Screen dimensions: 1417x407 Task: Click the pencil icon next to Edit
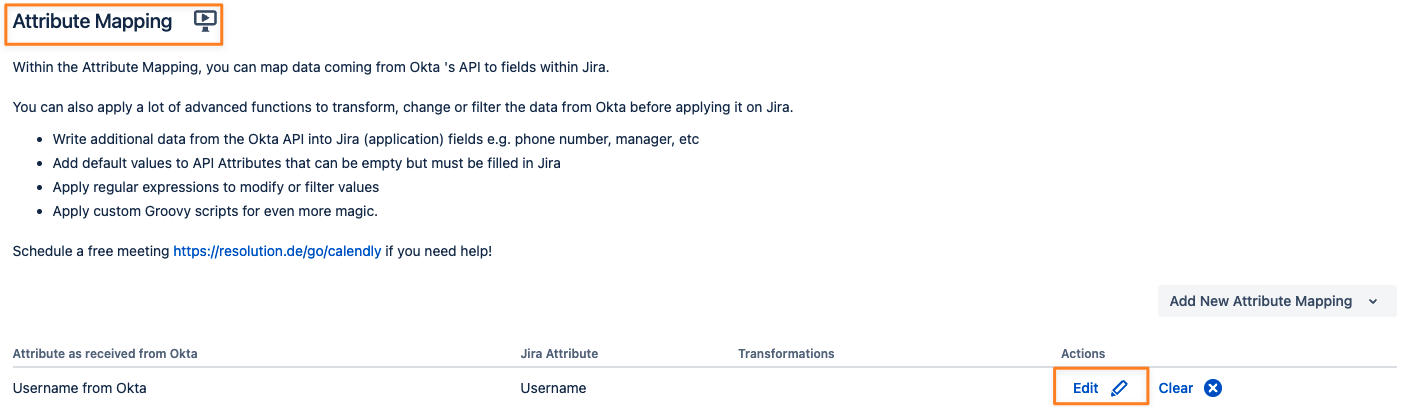[x=1119, y=388]
